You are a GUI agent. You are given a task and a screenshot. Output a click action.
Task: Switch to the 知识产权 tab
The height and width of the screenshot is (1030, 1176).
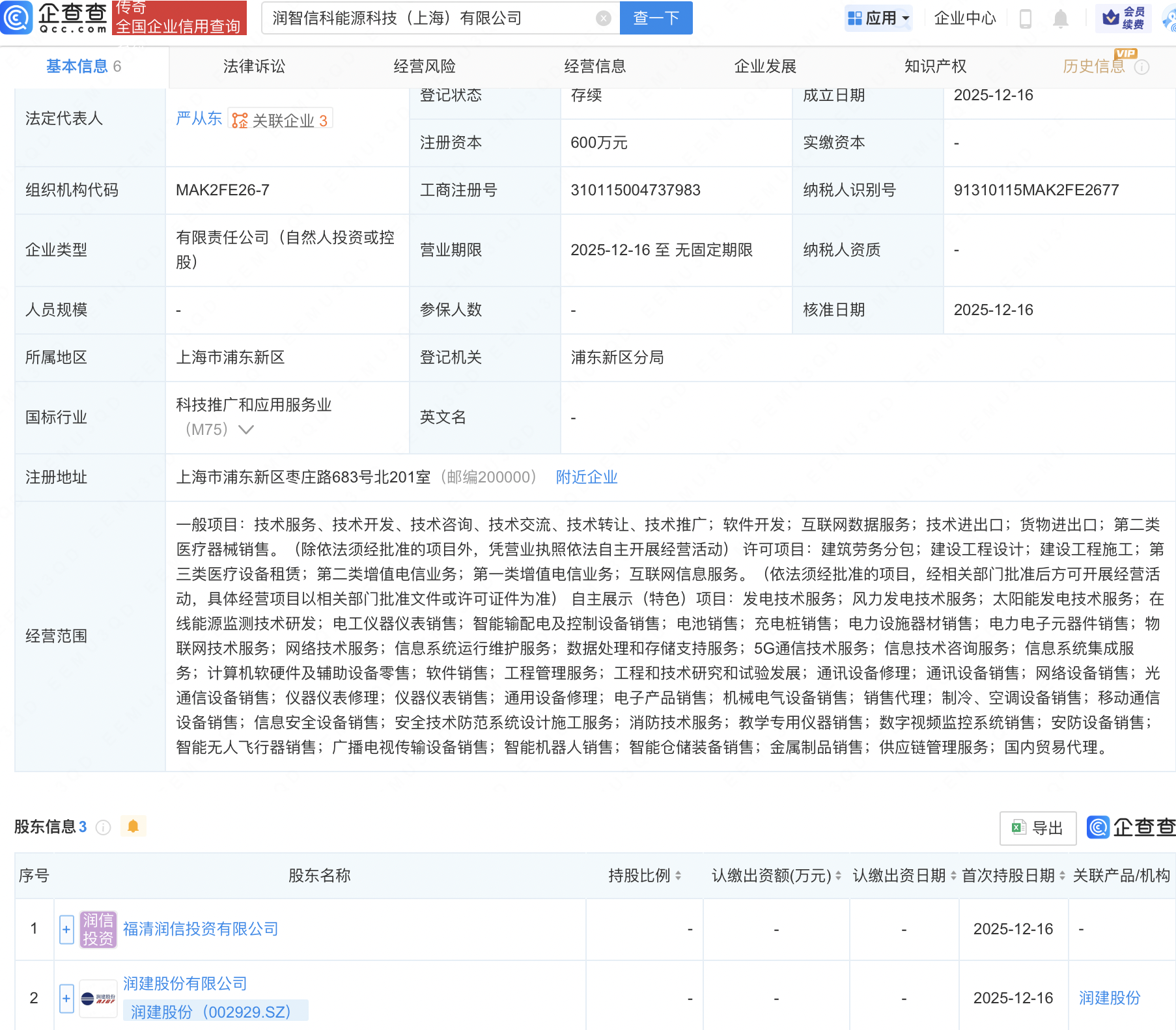[x=935, y=66]
